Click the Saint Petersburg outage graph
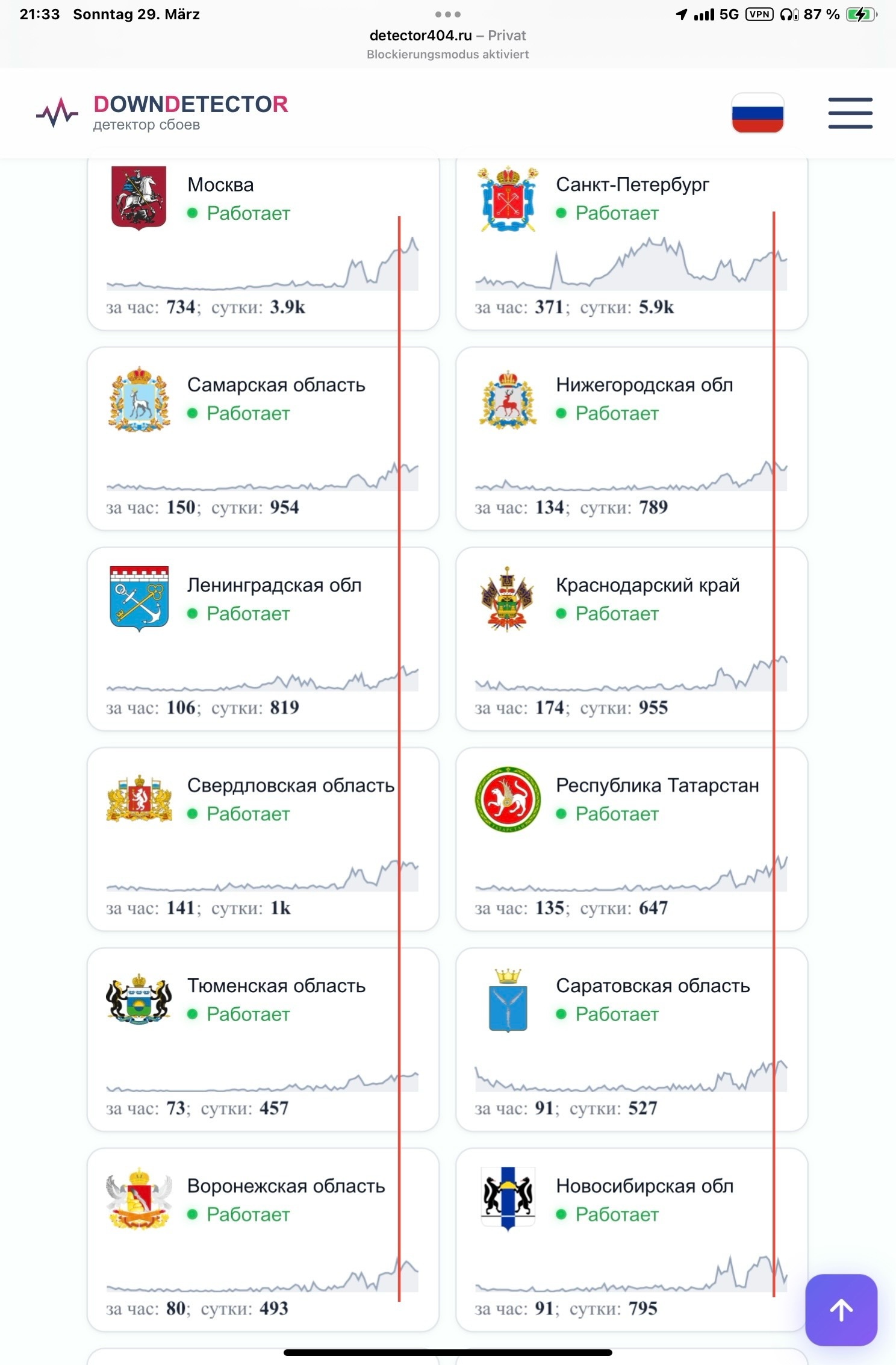 pos(631,266)
